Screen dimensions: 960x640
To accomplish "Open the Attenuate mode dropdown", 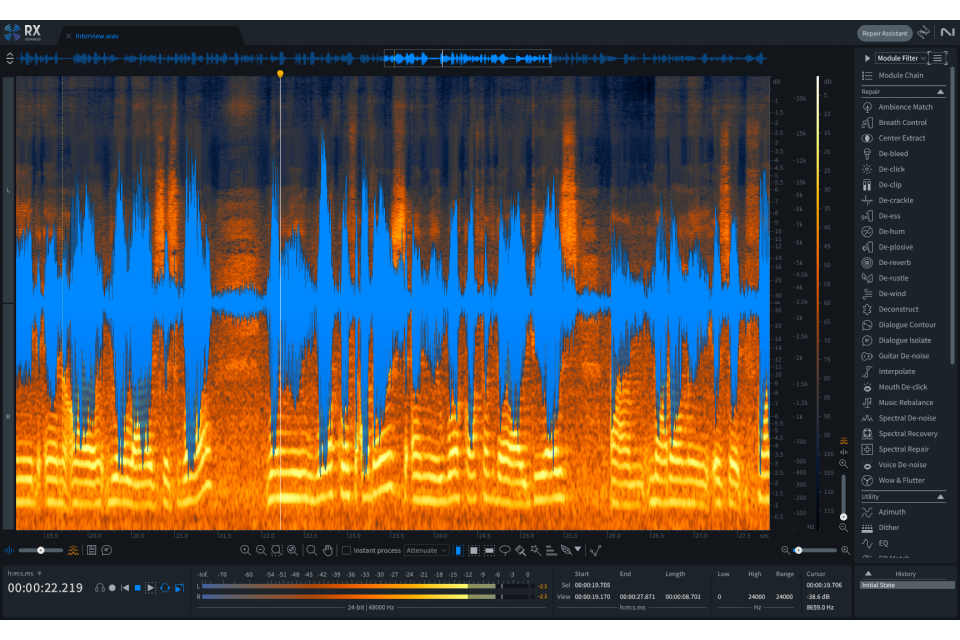I will (425, 550).
